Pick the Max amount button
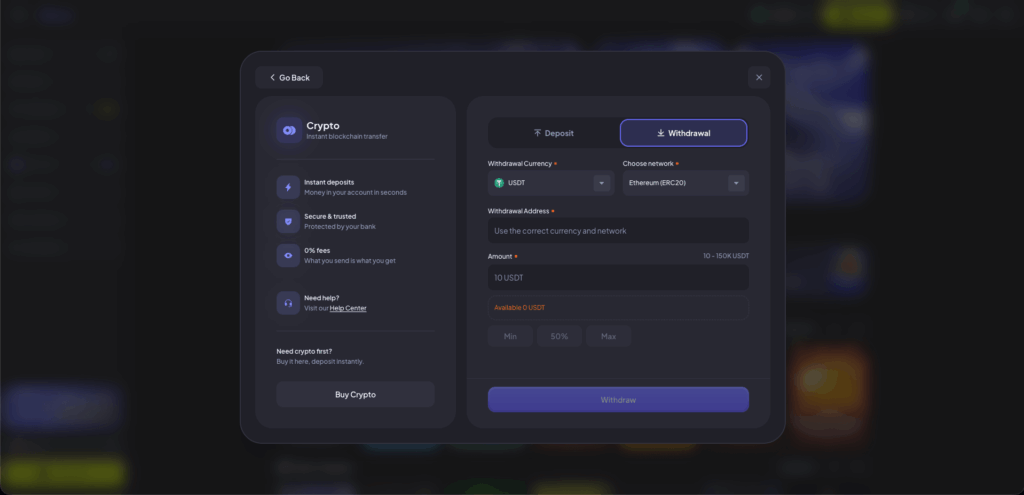Viewport: 1024px width, 495px height. point(609,336)
